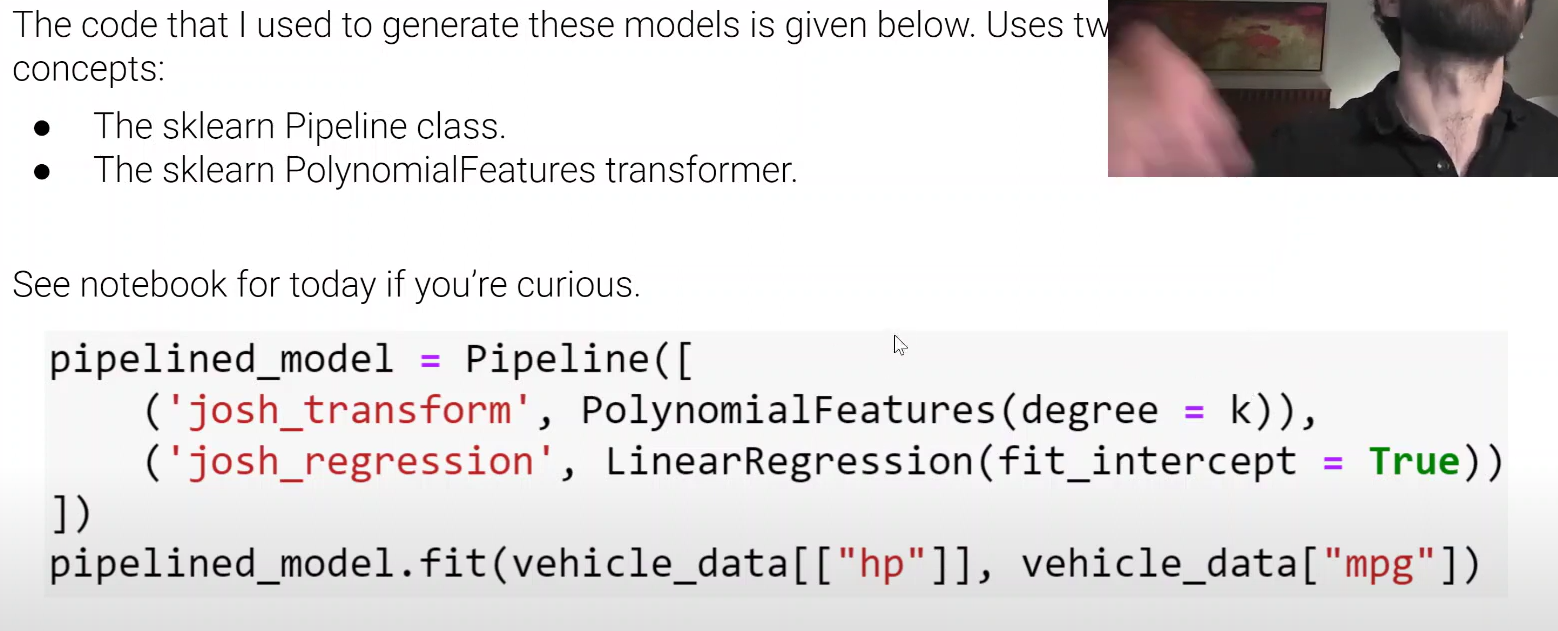Click the purple equals sign after pipelined_model
Image resolution: width=1558 pixels, height=631 pixels.
pyautogui.click(x=430, y=359)
